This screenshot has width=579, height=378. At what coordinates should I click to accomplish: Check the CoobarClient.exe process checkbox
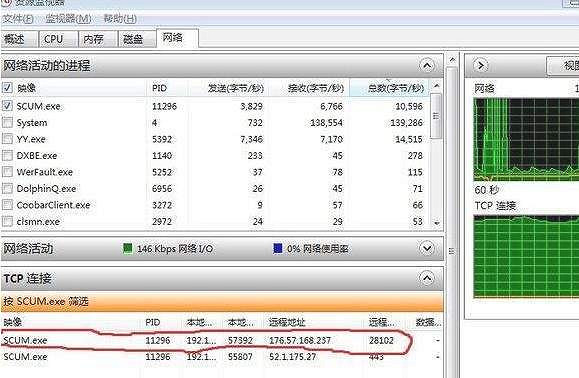pyautogui.click(x=7, y=205)
